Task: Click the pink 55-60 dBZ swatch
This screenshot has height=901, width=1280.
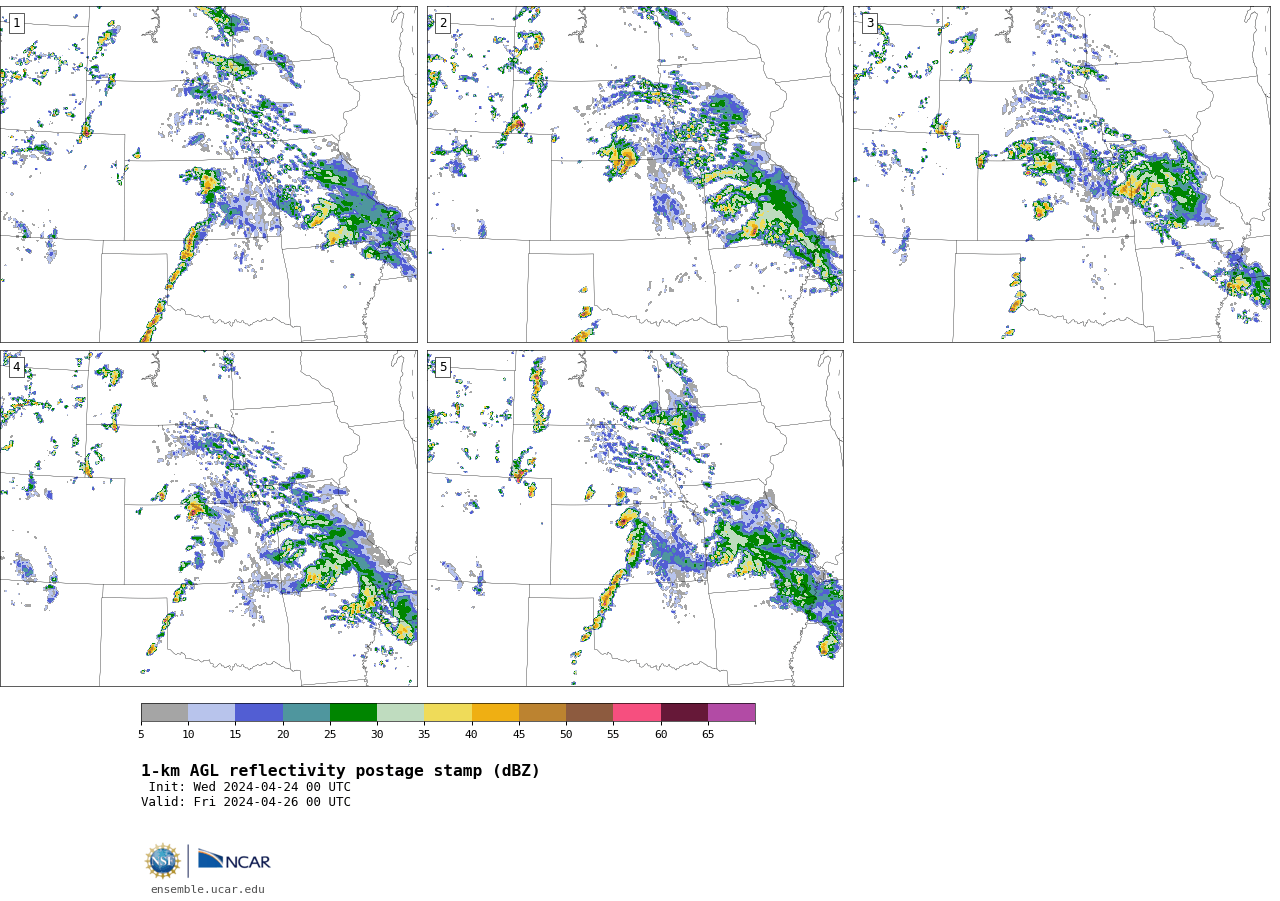Action: [637, 712]
